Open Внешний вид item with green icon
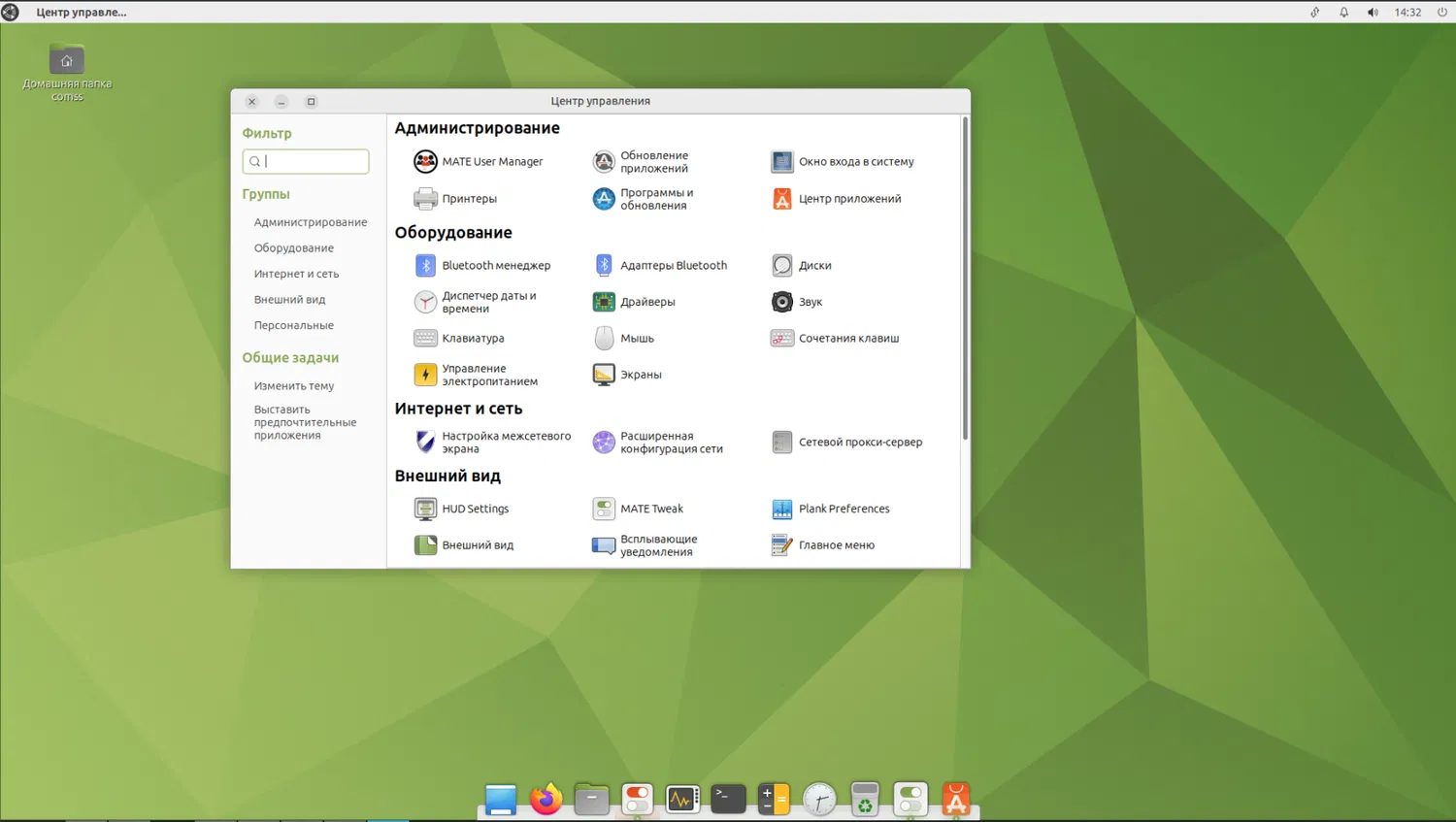The width and height of the screenshot is (1456, 822). tap(464, 545)
